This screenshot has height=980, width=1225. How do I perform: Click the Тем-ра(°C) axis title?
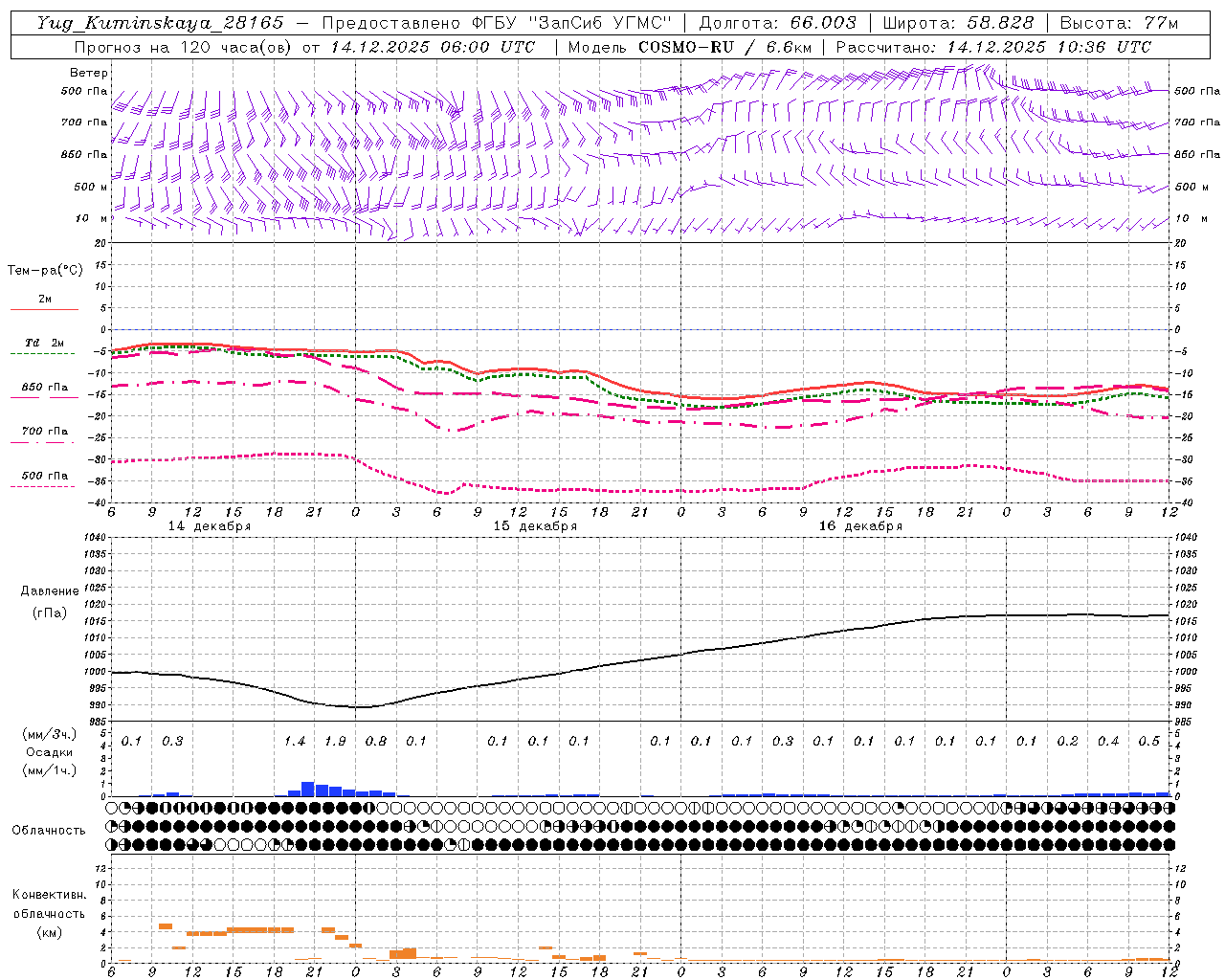click(45, 271)
